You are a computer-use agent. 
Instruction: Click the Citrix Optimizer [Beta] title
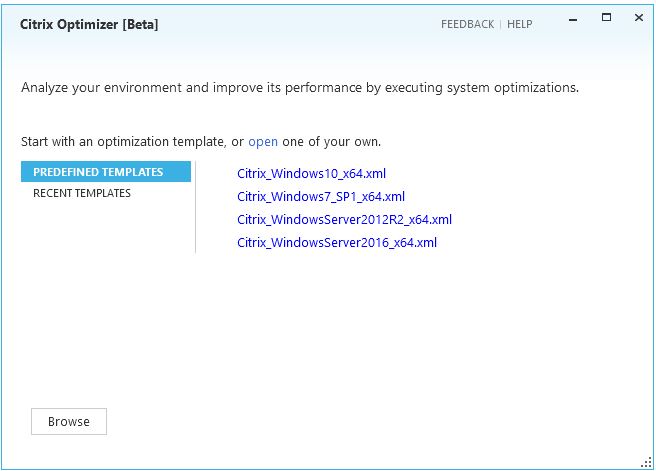coord(89,24)
